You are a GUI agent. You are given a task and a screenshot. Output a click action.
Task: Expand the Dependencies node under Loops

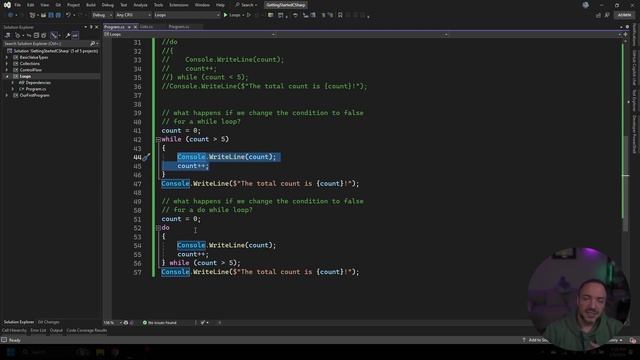pyautogui.click(x=13, y=83)
